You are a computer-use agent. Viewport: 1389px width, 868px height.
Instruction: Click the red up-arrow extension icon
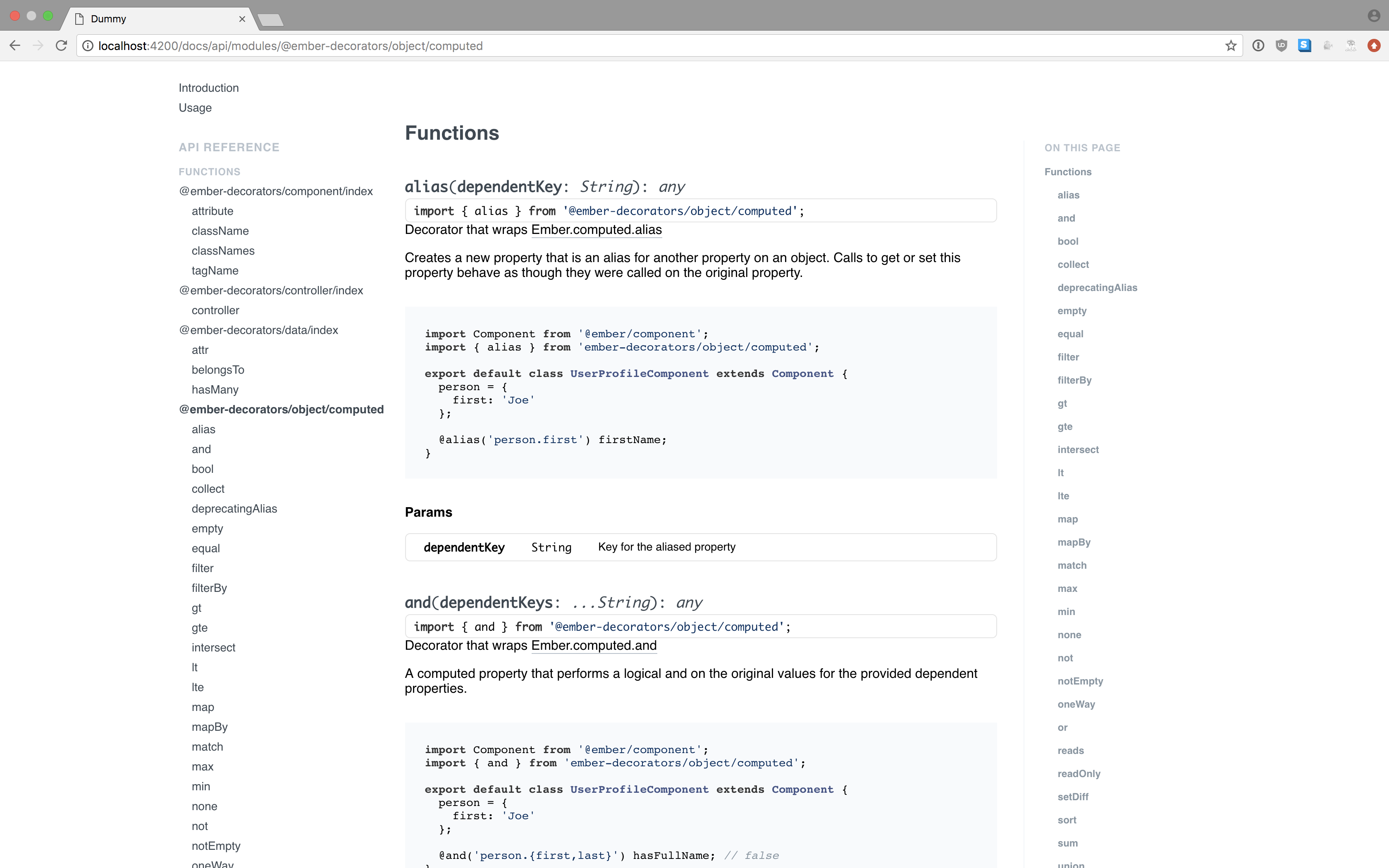coord(1374,46)
